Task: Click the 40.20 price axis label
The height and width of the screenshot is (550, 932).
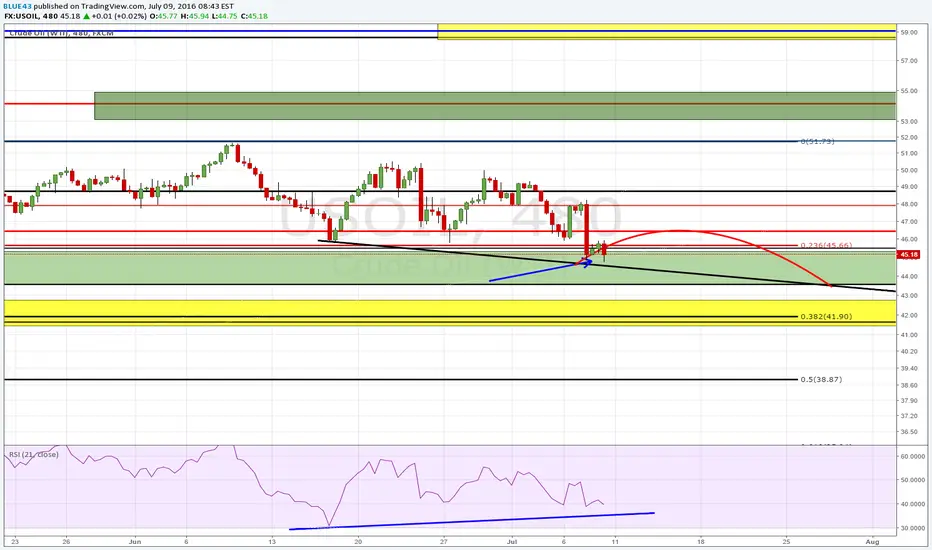Action: [x=909, y=351]
